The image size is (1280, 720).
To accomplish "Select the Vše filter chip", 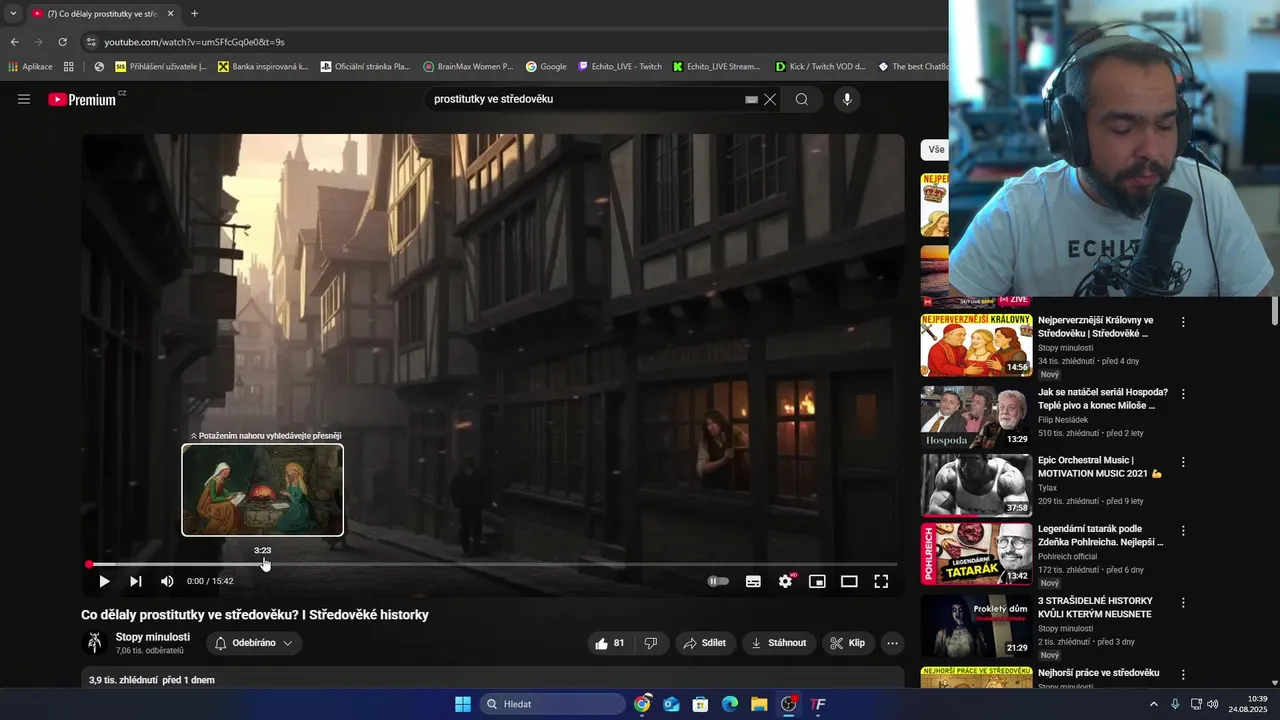I will tap(935, 150).
